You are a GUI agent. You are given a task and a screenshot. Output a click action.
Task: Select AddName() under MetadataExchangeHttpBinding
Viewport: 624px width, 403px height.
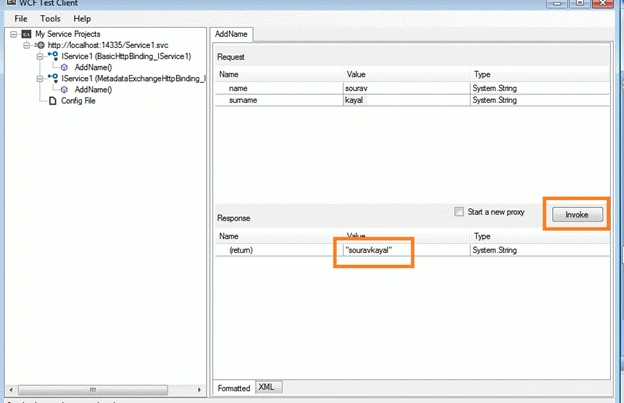tap(94, 90)
